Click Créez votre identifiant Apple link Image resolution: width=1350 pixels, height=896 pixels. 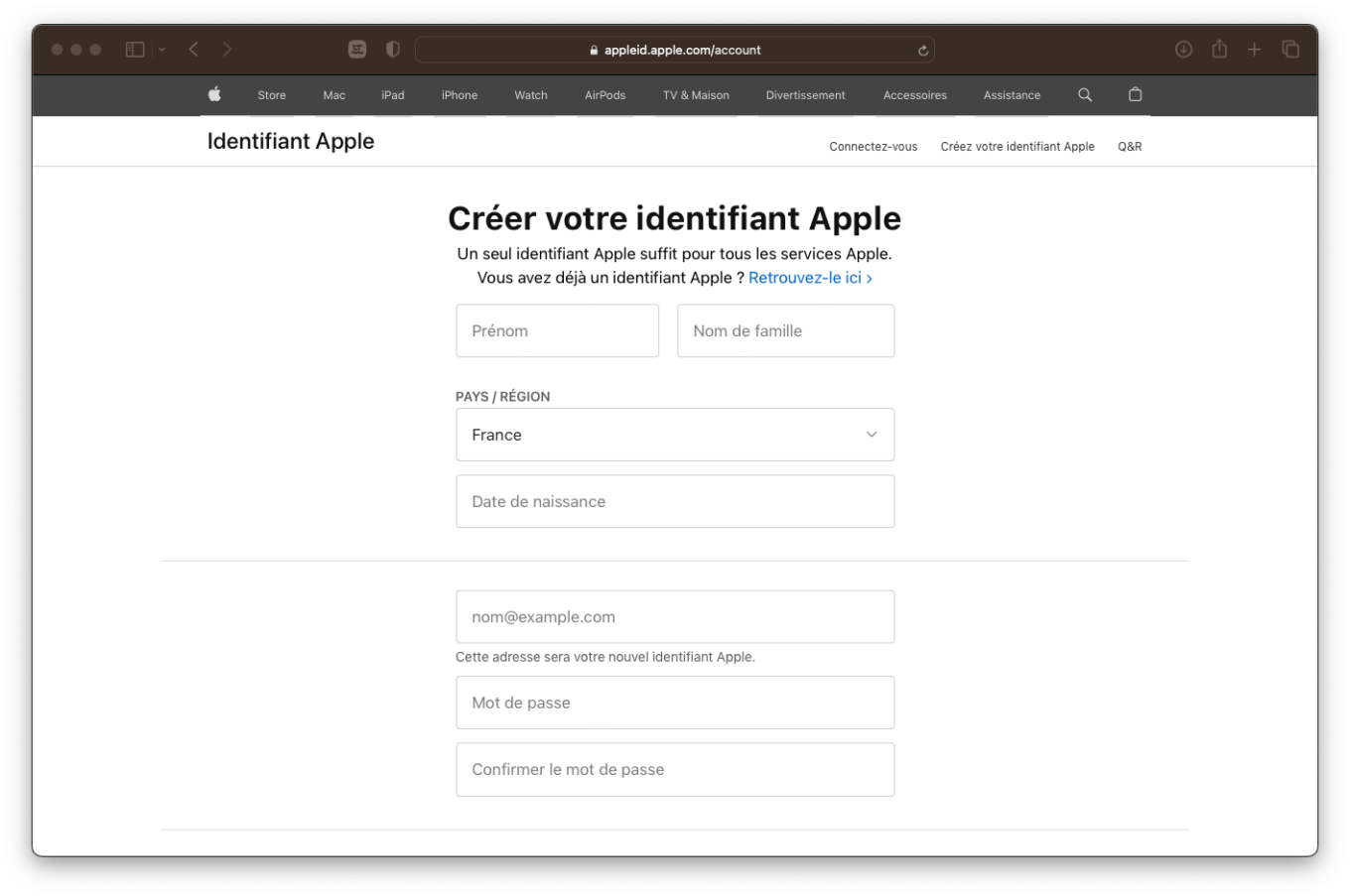(x=1017, y=147)
